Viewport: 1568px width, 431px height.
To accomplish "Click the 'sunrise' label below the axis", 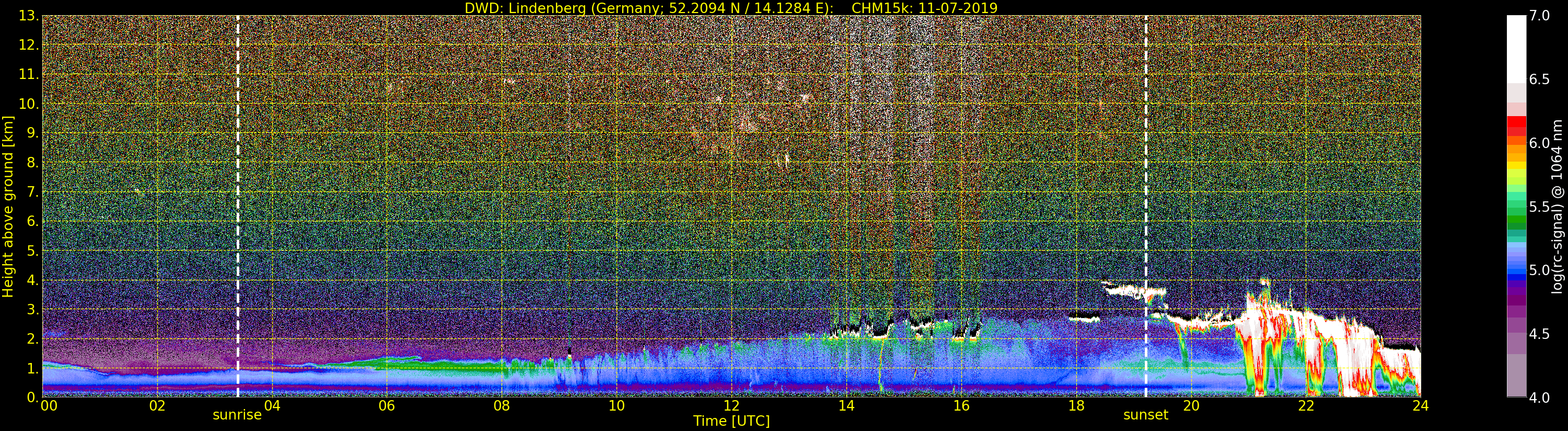I will 237,415.
